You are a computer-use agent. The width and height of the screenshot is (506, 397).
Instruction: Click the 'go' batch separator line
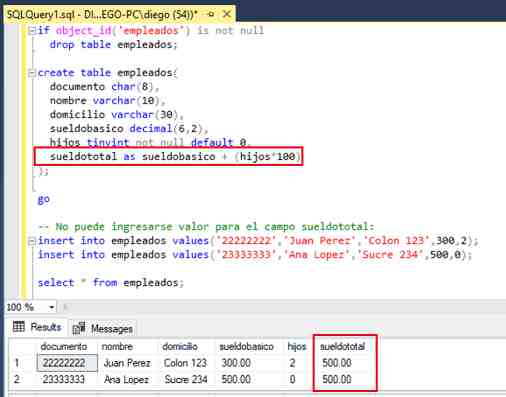44,200
